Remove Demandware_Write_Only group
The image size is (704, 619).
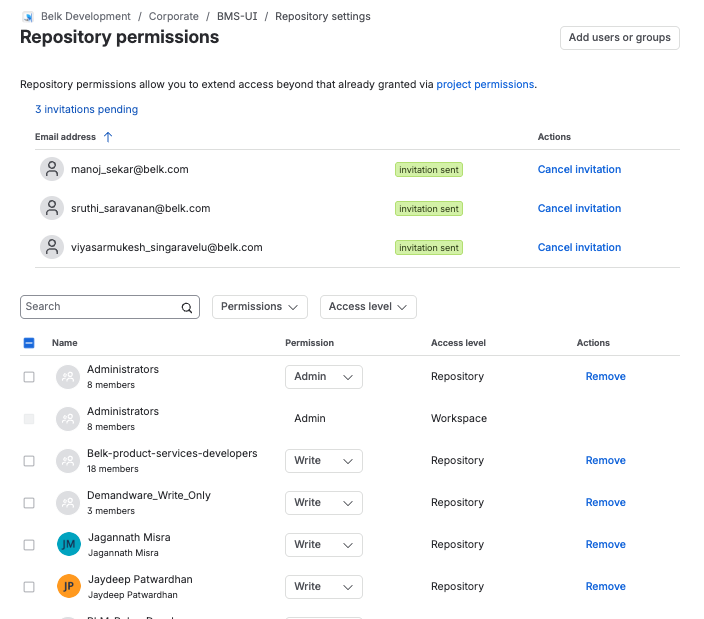click(605, 503)
